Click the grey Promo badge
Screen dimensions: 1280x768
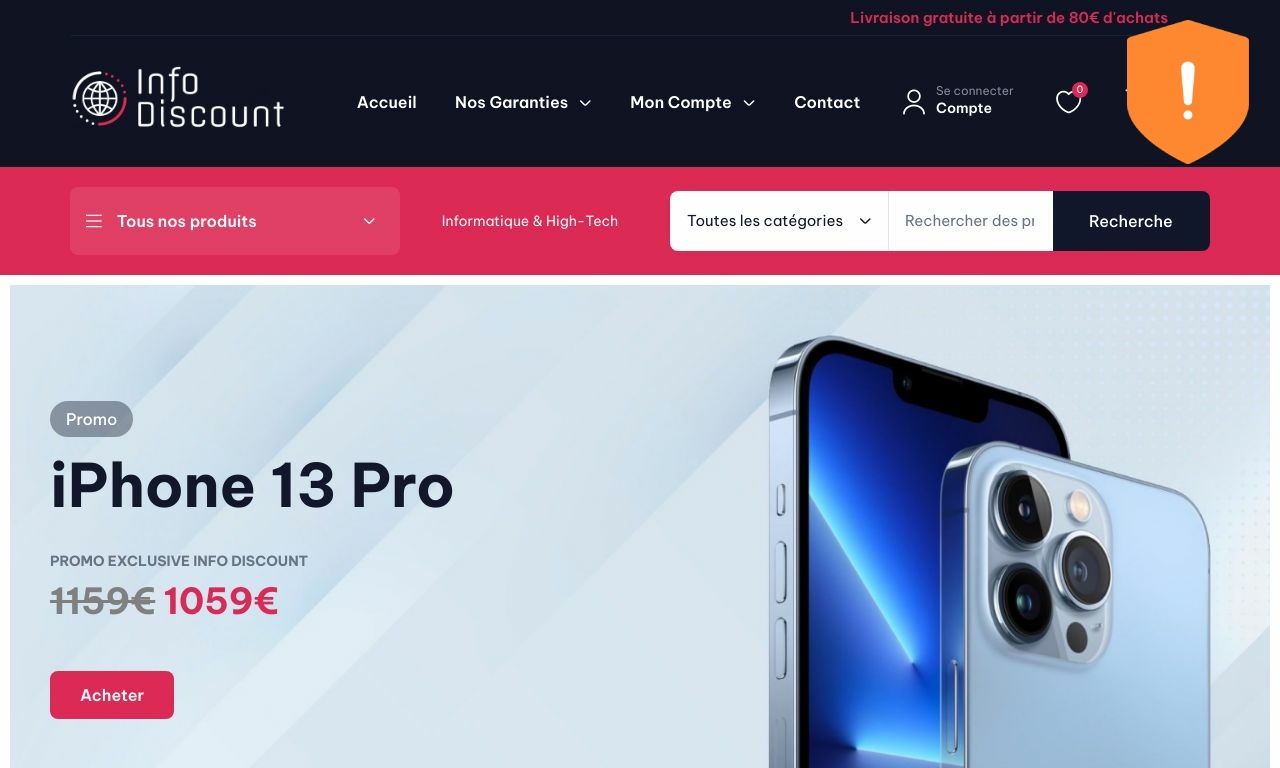(x=91, y=419)
